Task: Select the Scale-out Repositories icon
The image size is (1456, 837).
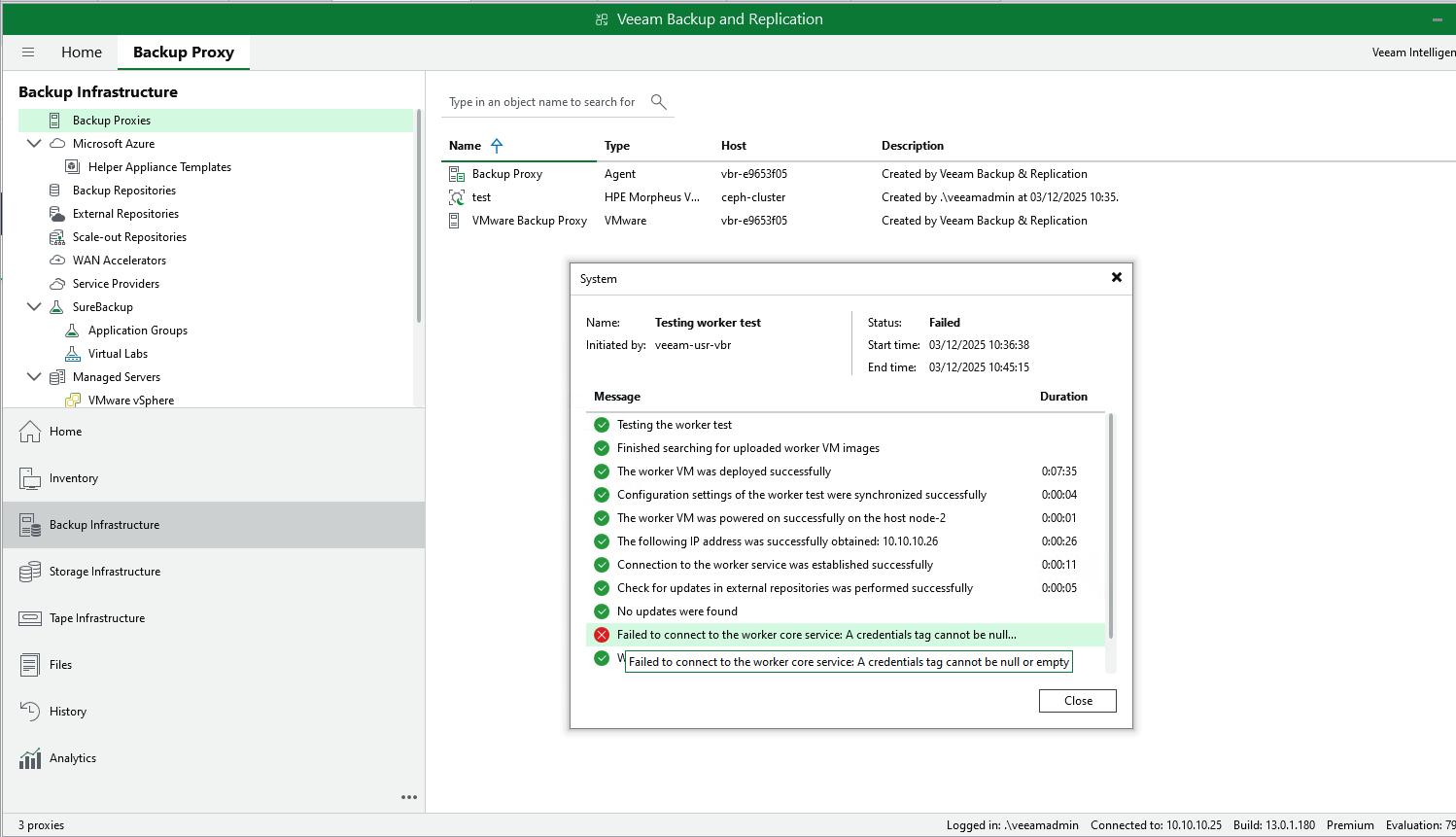Action: [x=56, y=237]
